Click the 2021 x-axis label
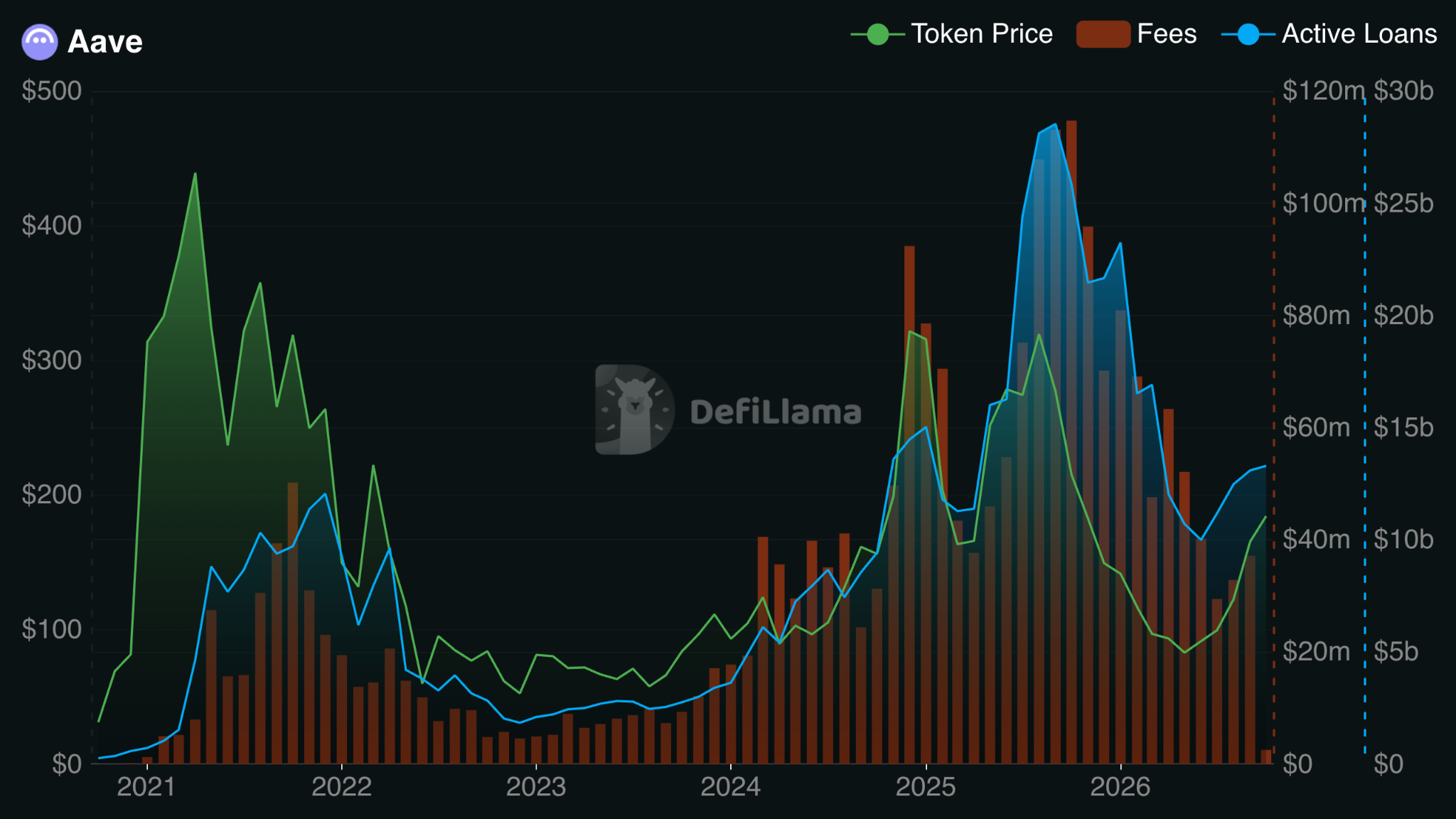This screenshot has height=819, width=1456. click(x=146, y=787)
